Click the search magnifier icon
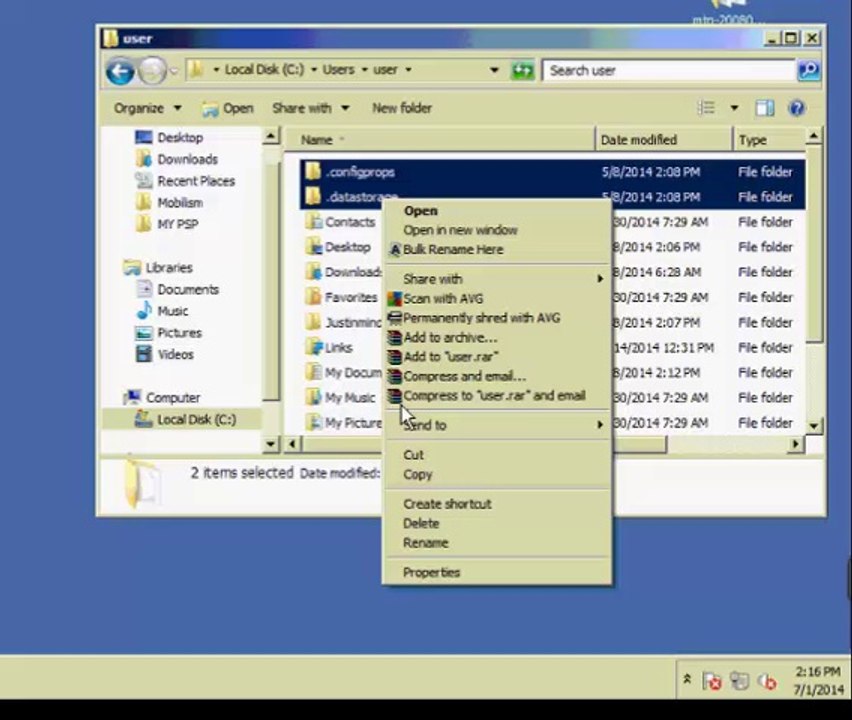This screenshot has height=720, width=852. pyautogui.click(x=809, y=71)
